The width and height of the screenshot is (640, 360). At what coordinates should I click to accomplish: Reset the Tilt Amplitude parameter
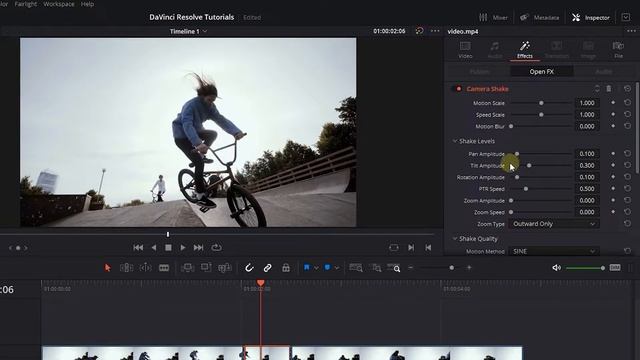[627, 165]
